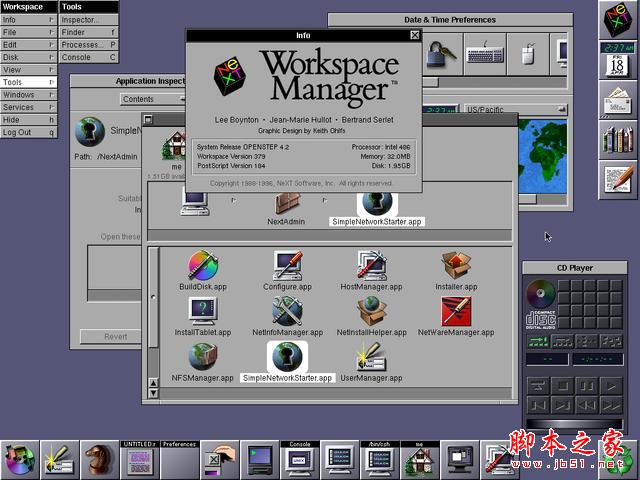Open the Disk submenu
This screenshot has width=640, height=480.
(x=29, y=57)
